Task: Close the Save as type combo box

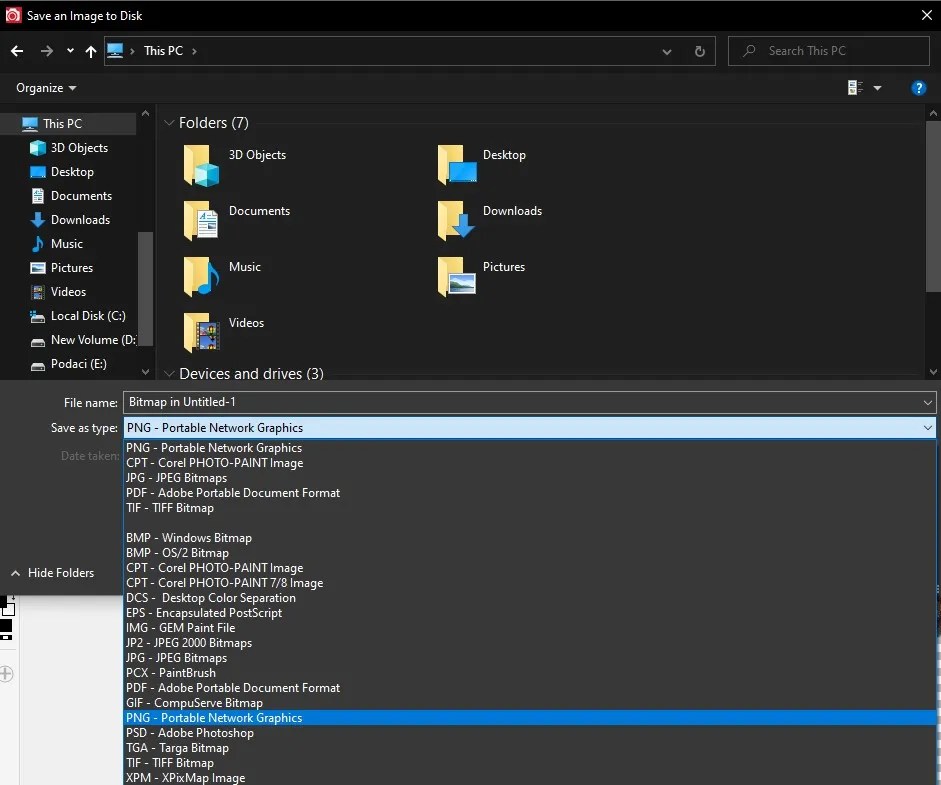Action: click(928, 428)
